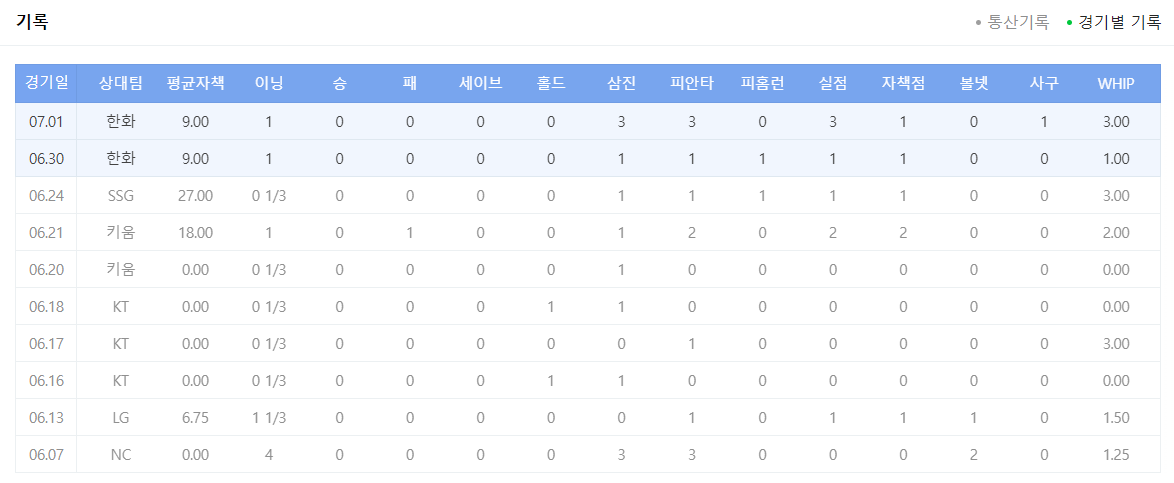Click the 패 column header
1174x483 pixels.
tap(410, 83)
